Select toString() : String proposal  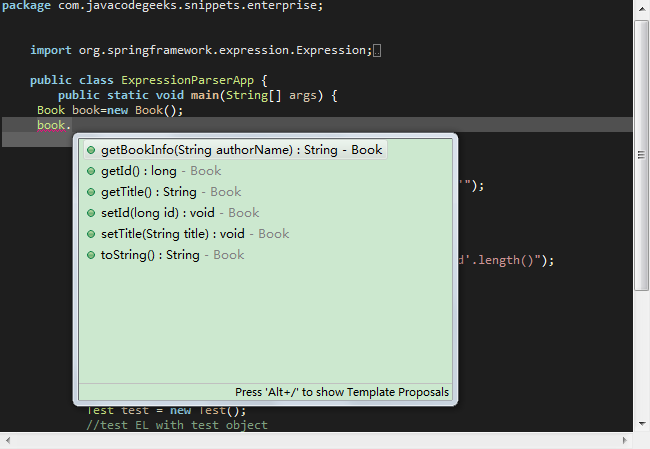pos(165,255)
